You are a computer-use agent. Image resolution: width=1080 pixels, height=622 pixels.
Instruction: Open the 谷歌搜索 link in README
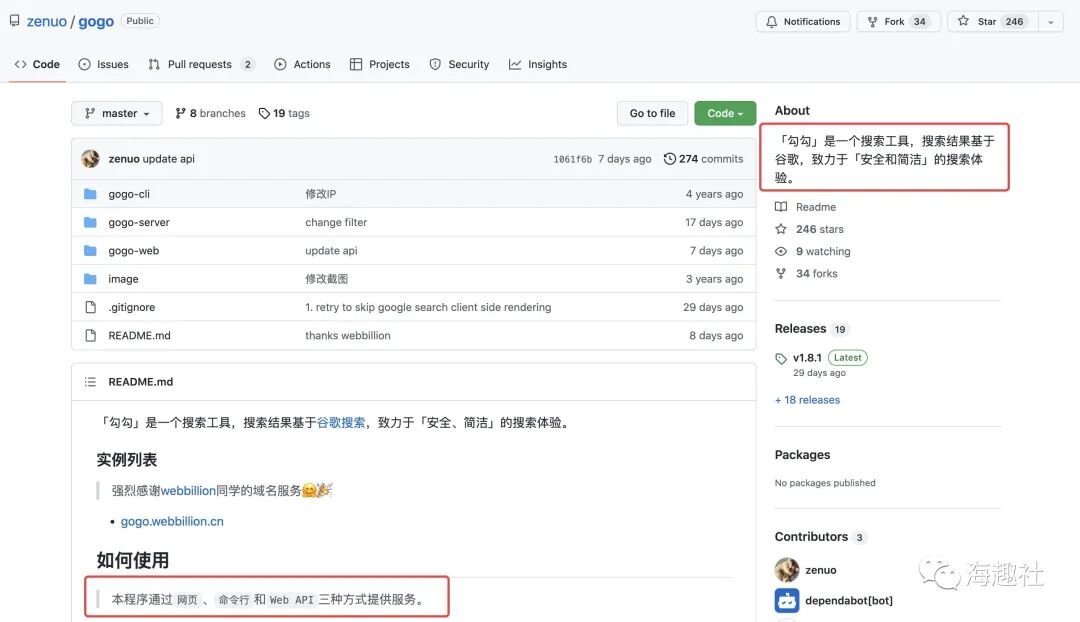(x=341, y=422)
